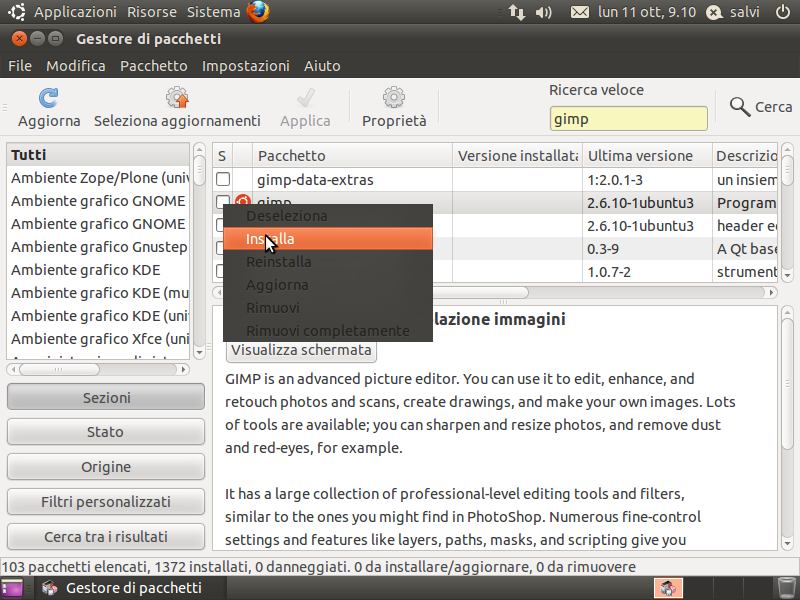800x600 pixels.
Task: Open the Applicazioni panel menu
Action: pyautogui.click(x=76, y=12)
